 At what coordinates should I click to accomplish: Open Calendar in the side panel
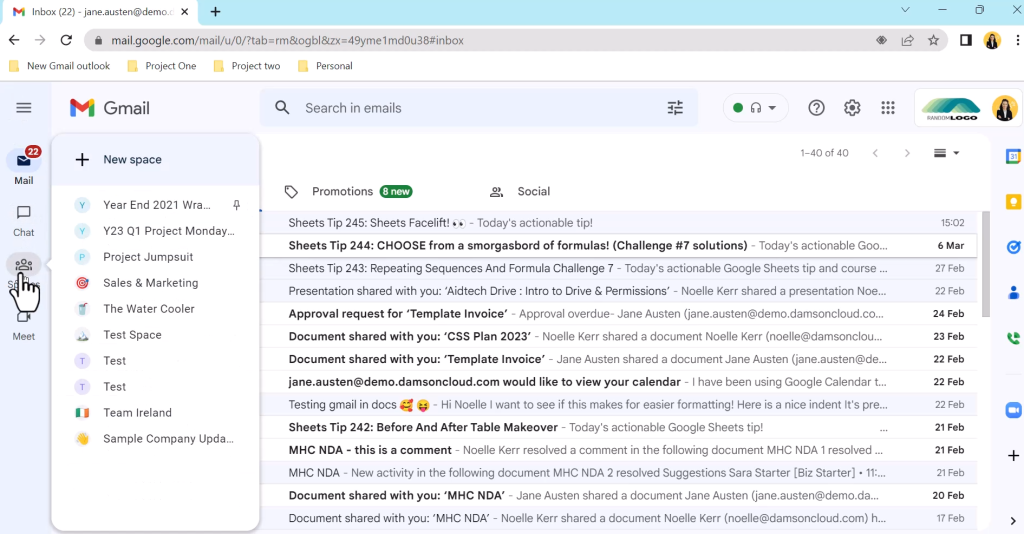click(1013, 157)
